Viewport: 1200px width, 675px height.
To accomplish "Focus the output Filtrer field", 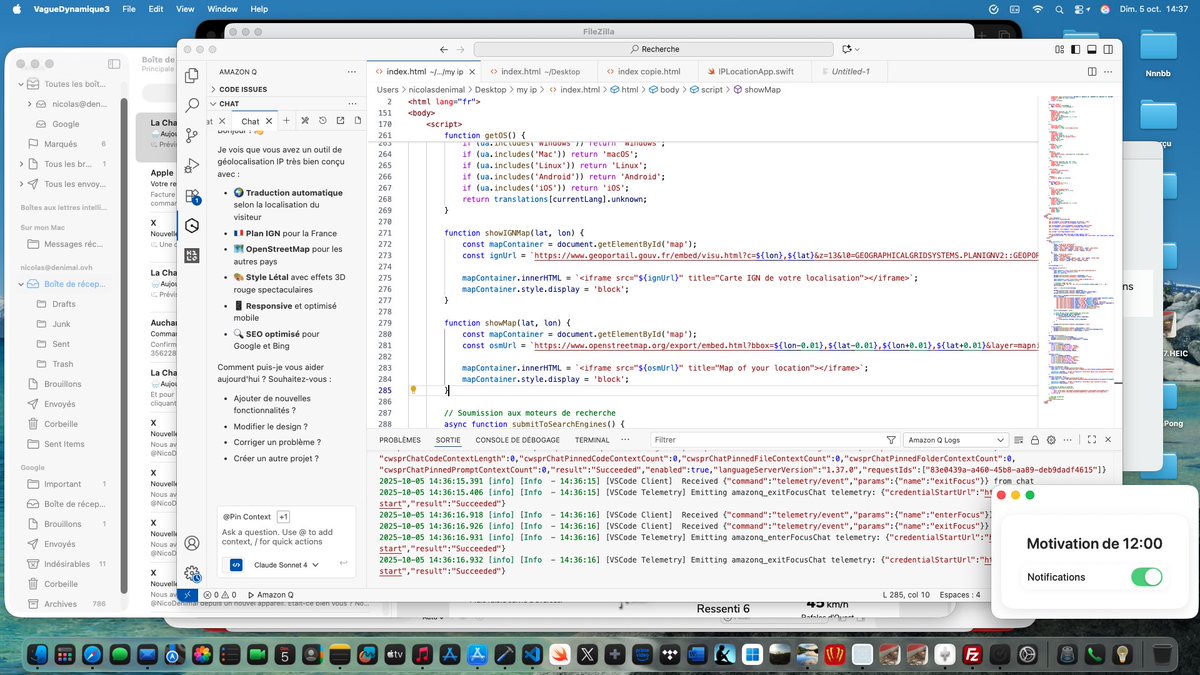I will (763, 440).
